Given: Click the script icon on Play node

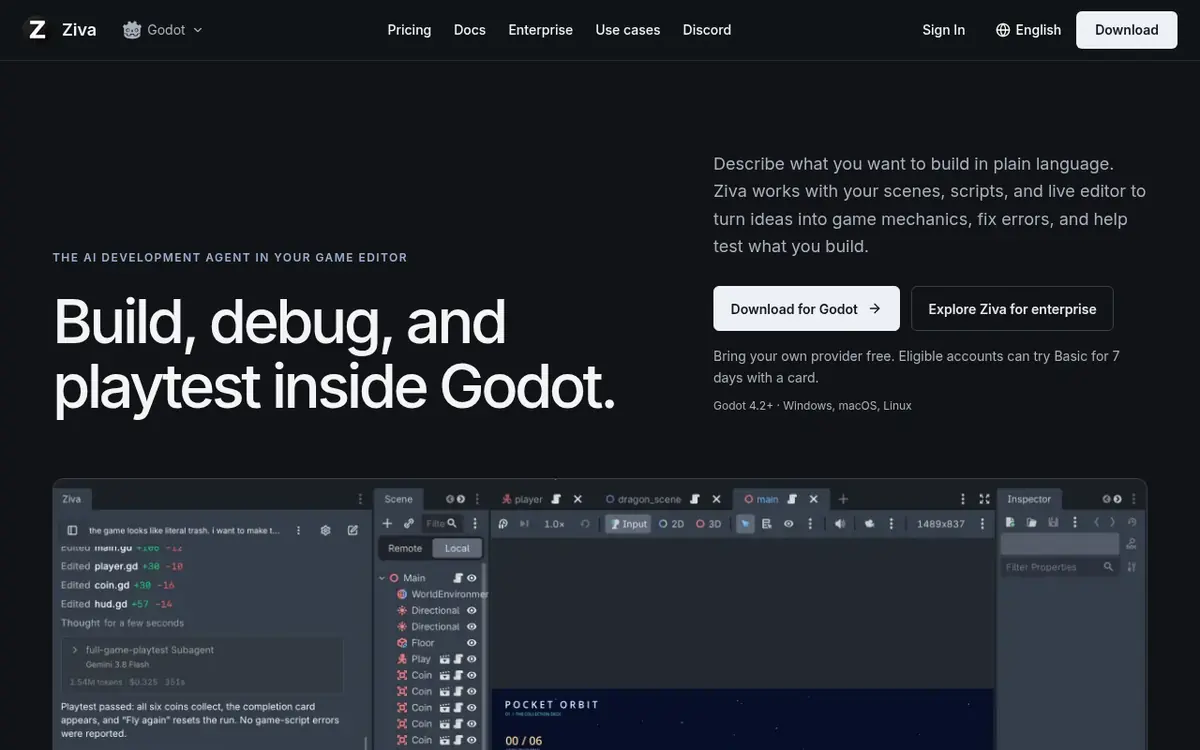Looking at the screenshot, I should click(x=458, y=659).
